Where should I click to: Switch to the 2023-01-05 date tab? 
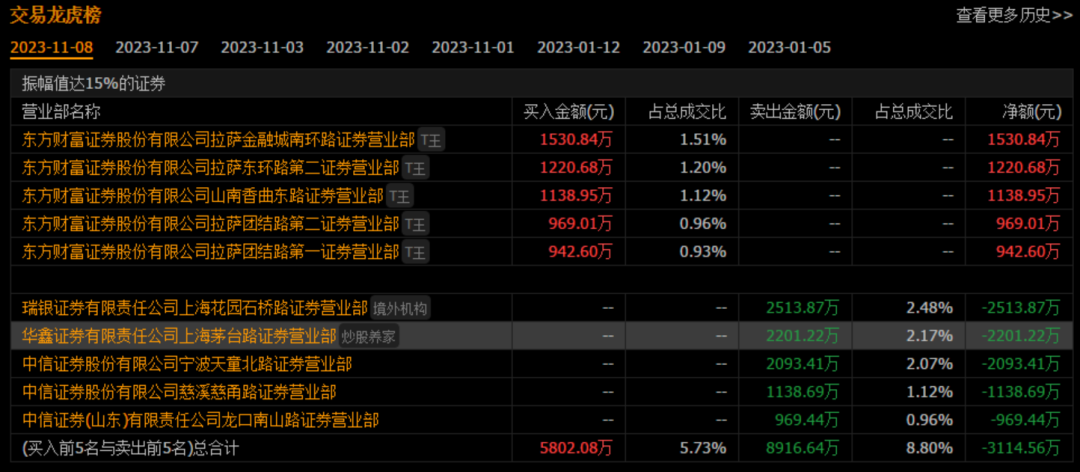pos(789,48)
